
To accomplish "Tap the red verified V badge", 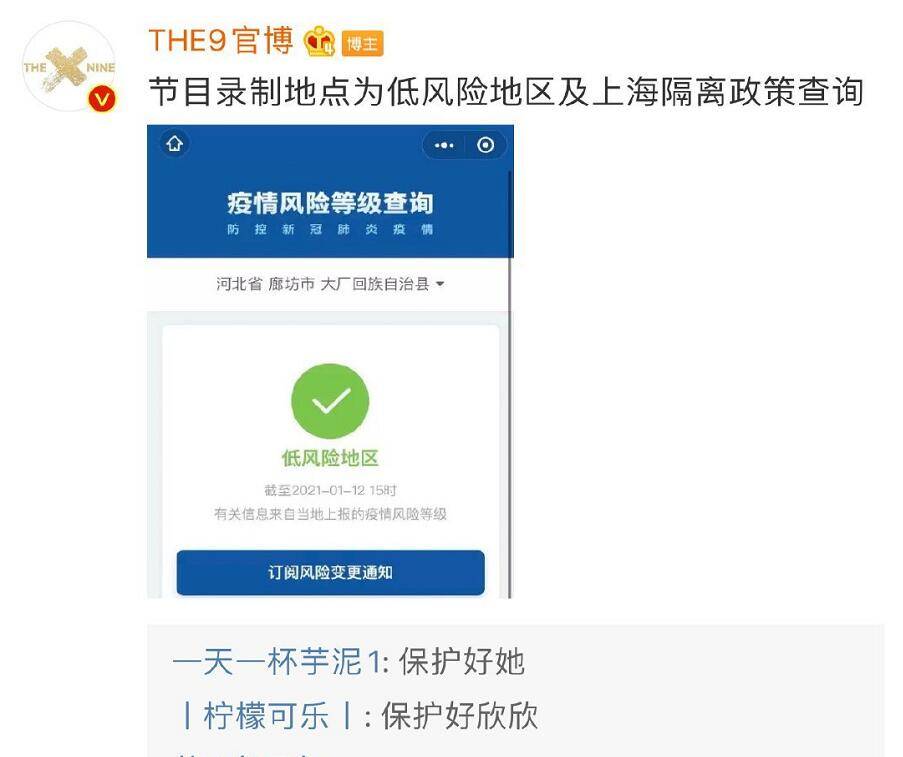I will click(102, 99).
